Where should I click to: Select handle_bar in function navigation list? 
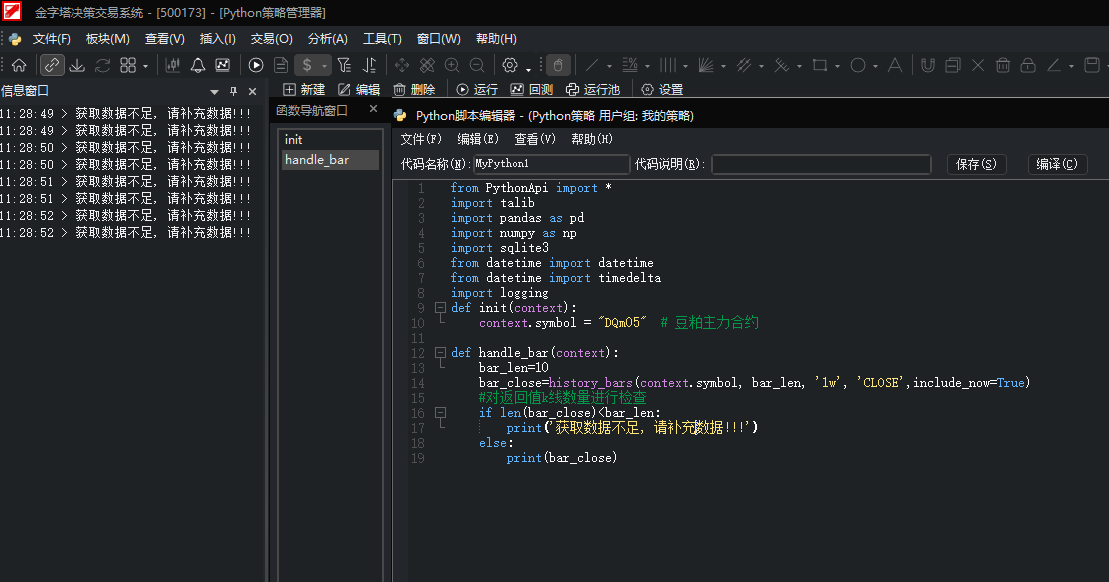(x=330, y=160)
